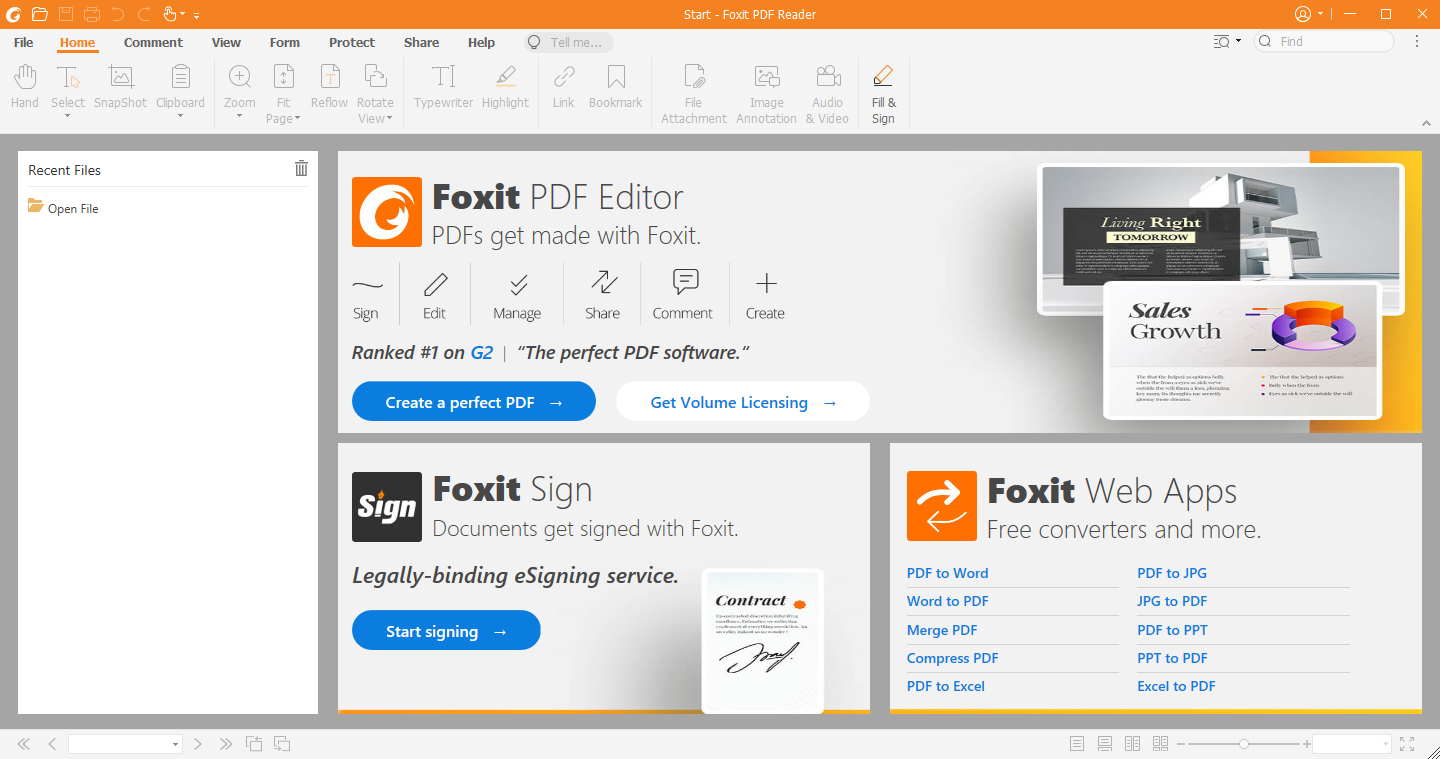
Task: Click the Fit Page icon
Action: tap(284, 77)
